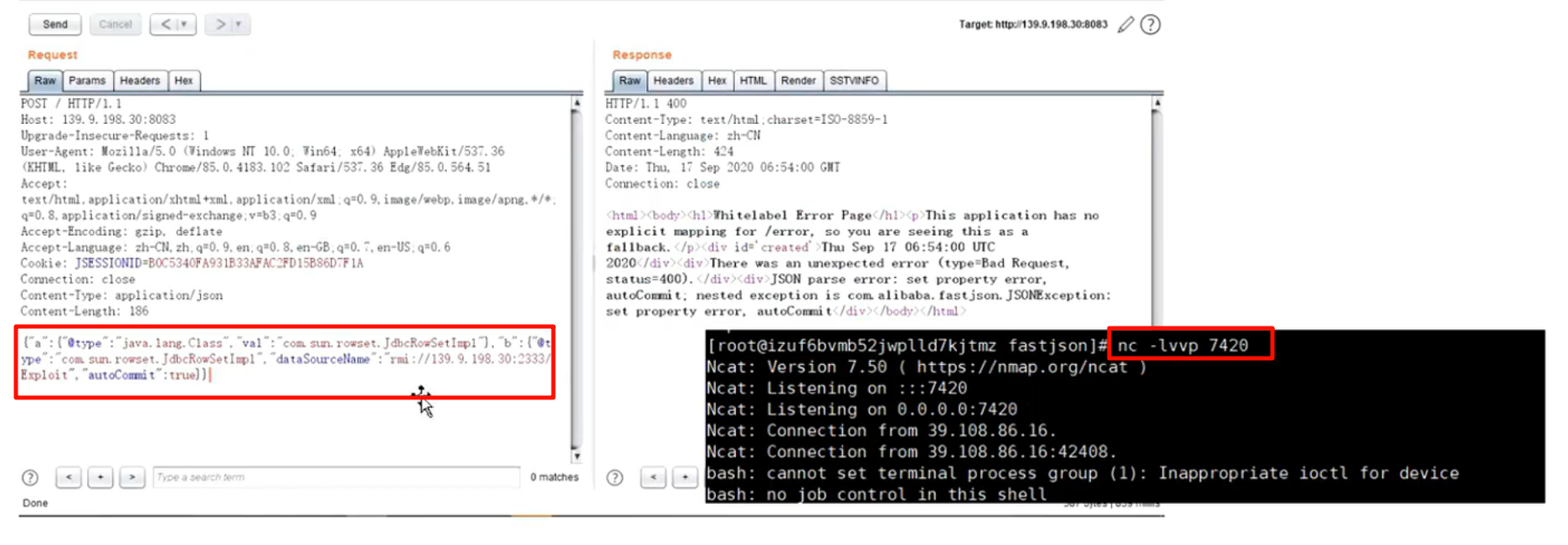Click the 'HTTP/1.1 400' status line

pos(645,104)
